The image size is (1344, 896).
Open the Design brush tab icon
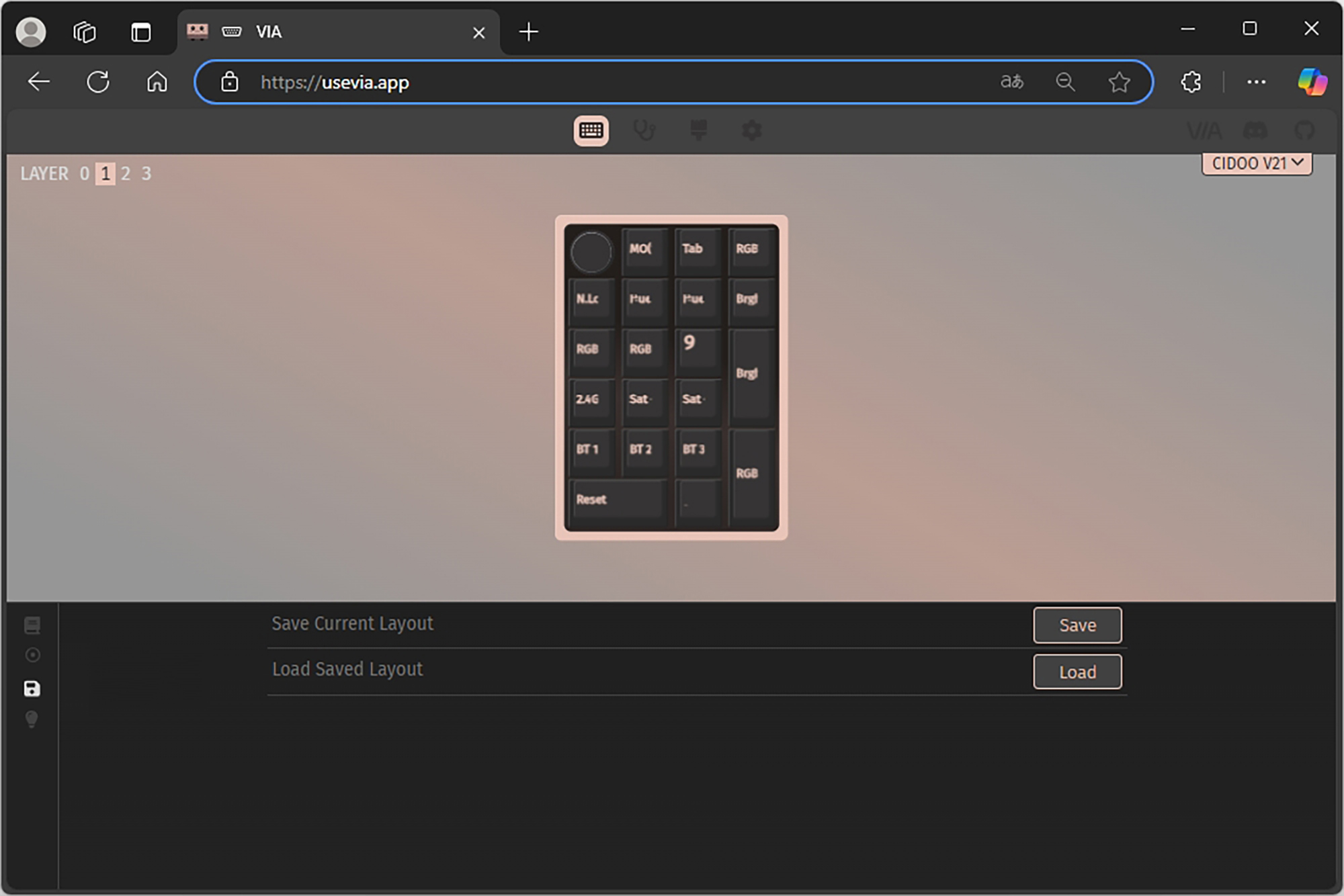(698, 130)
